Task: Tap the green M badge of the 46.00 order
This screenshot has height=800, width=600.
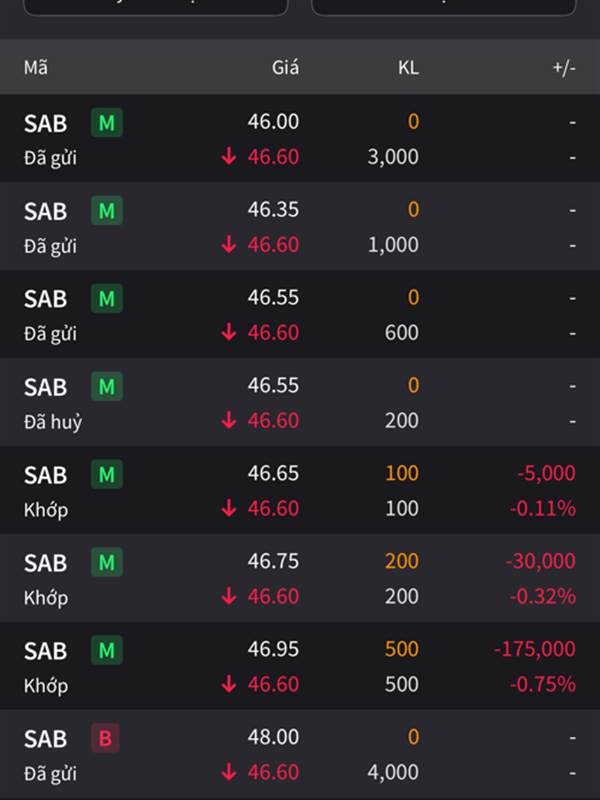Action: (x=107, y=122)
